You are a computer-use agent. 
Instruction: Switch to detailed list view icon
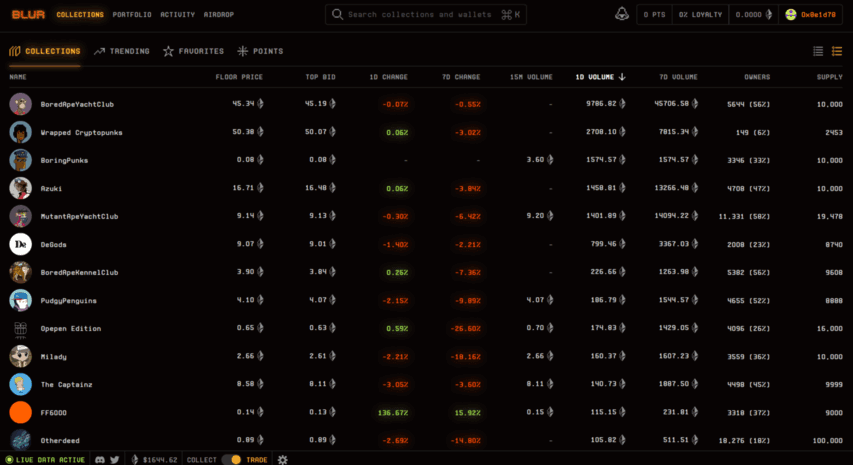pos(837,51)
